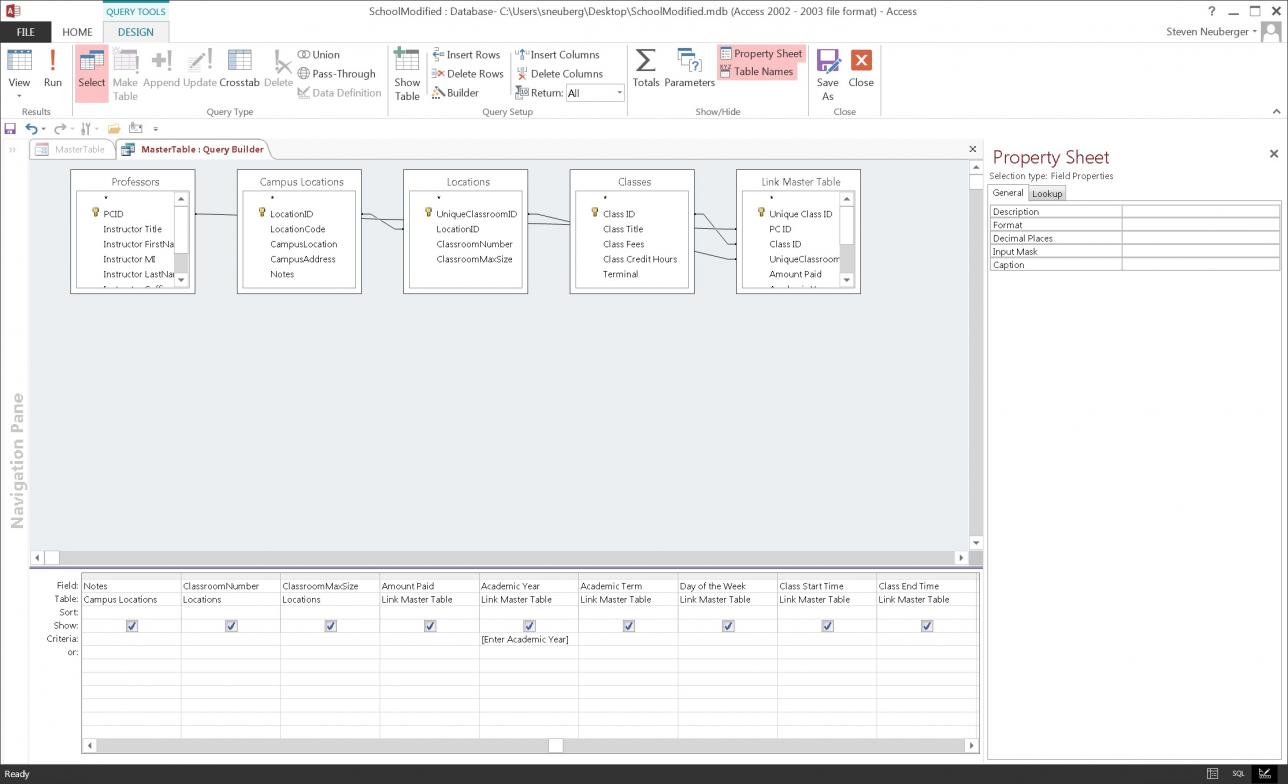Choose Make Table query type
This screenshot has width=1288, height=784.
coord(125,74)
